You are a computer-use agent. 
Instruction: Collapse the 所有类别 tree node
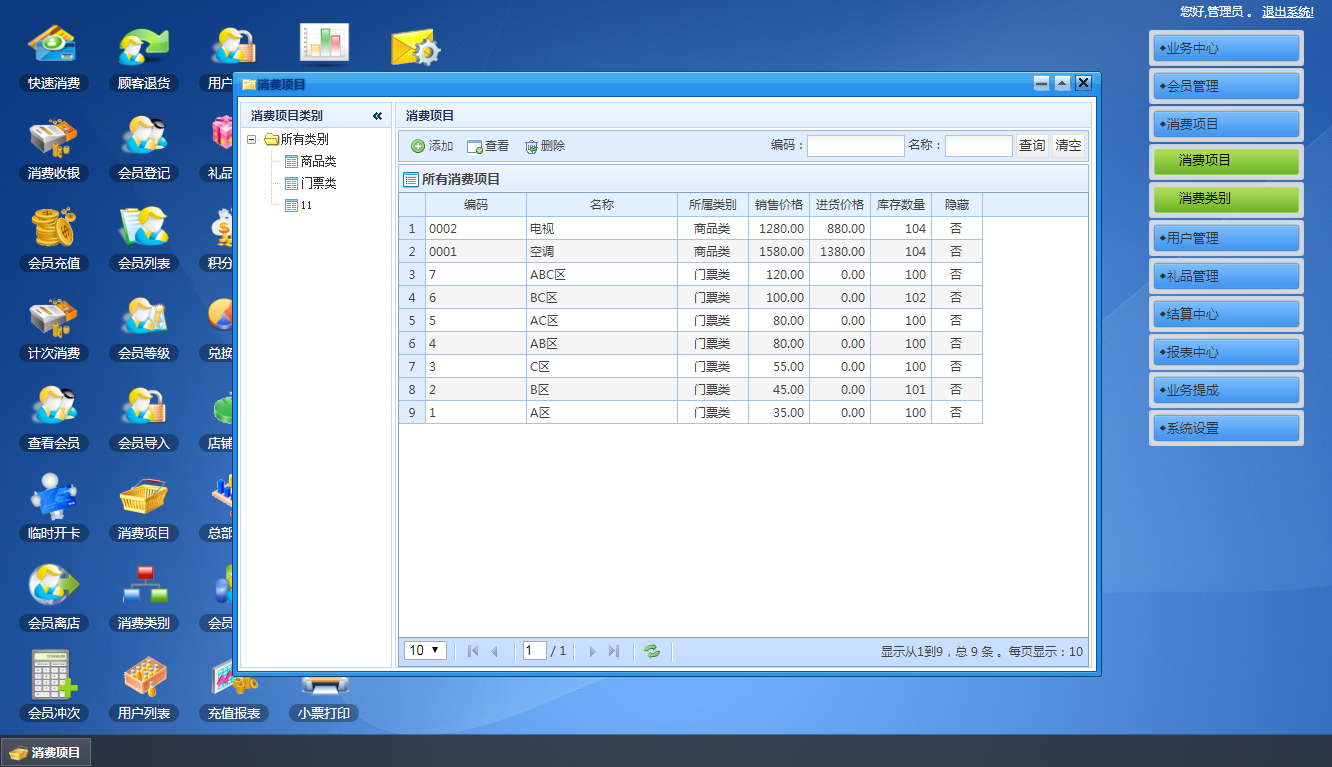coord(252,140)
